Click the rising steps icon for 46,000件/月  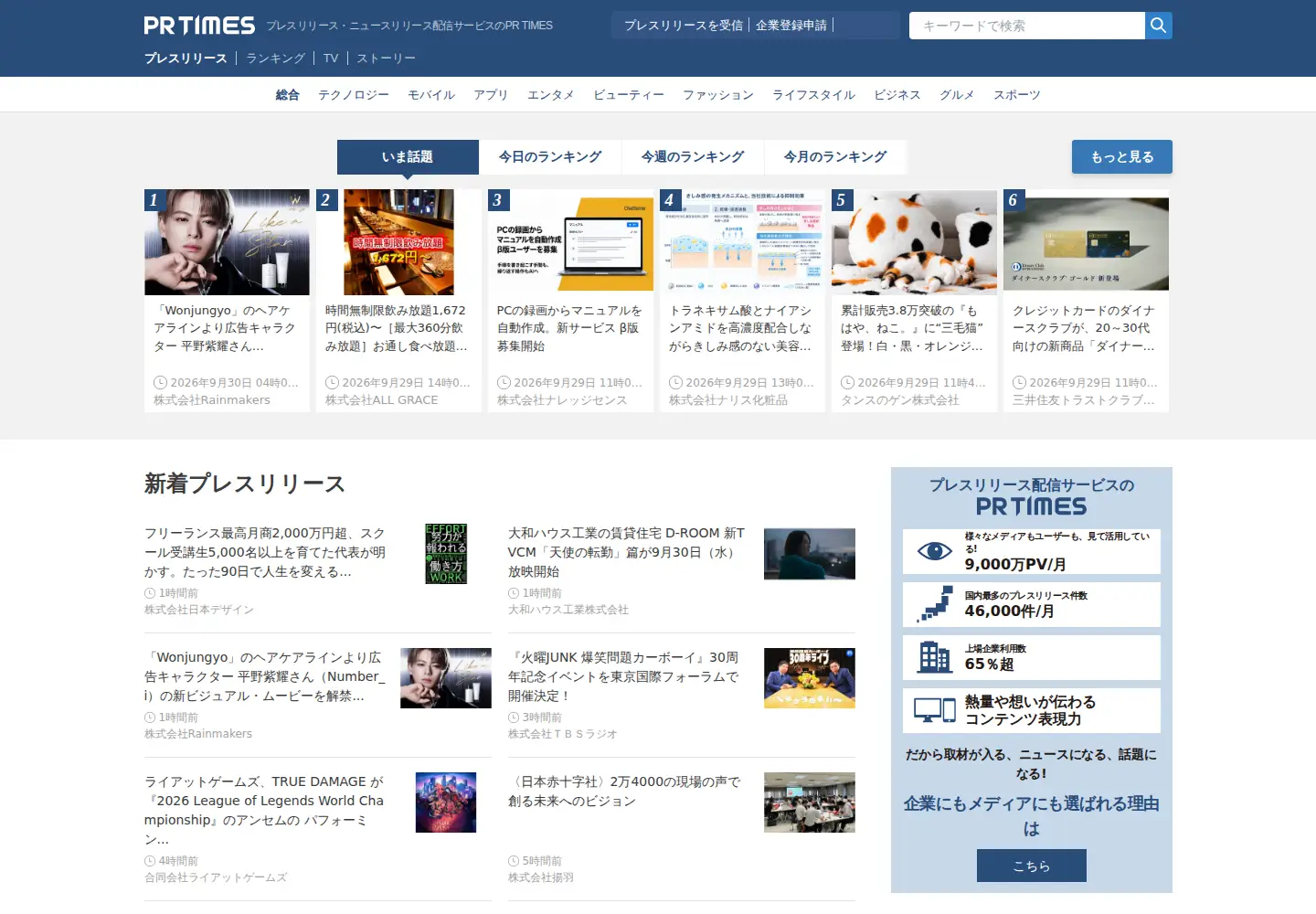[934, 604]
